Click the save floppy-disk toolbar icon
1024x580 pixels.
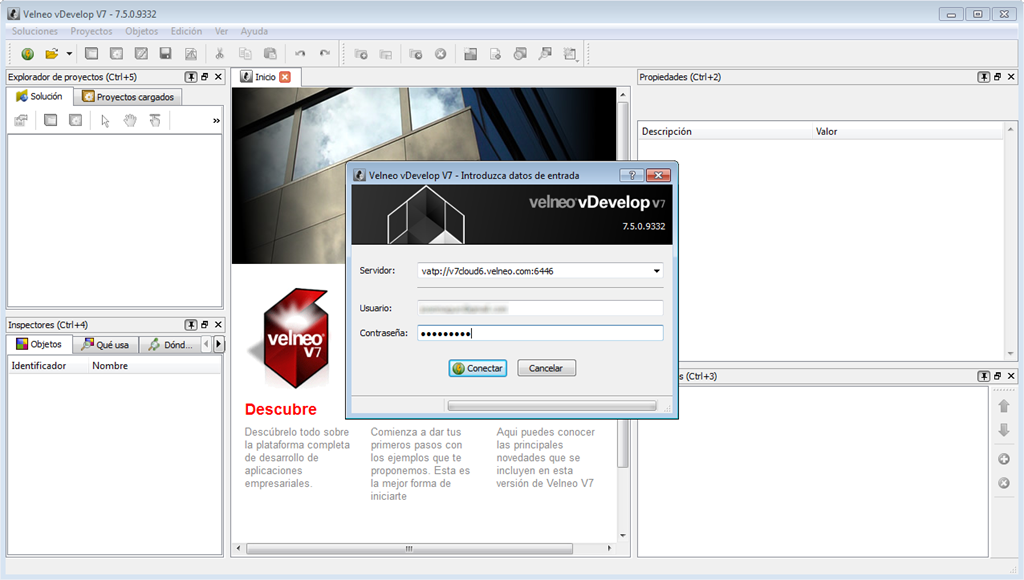(166, 54)
